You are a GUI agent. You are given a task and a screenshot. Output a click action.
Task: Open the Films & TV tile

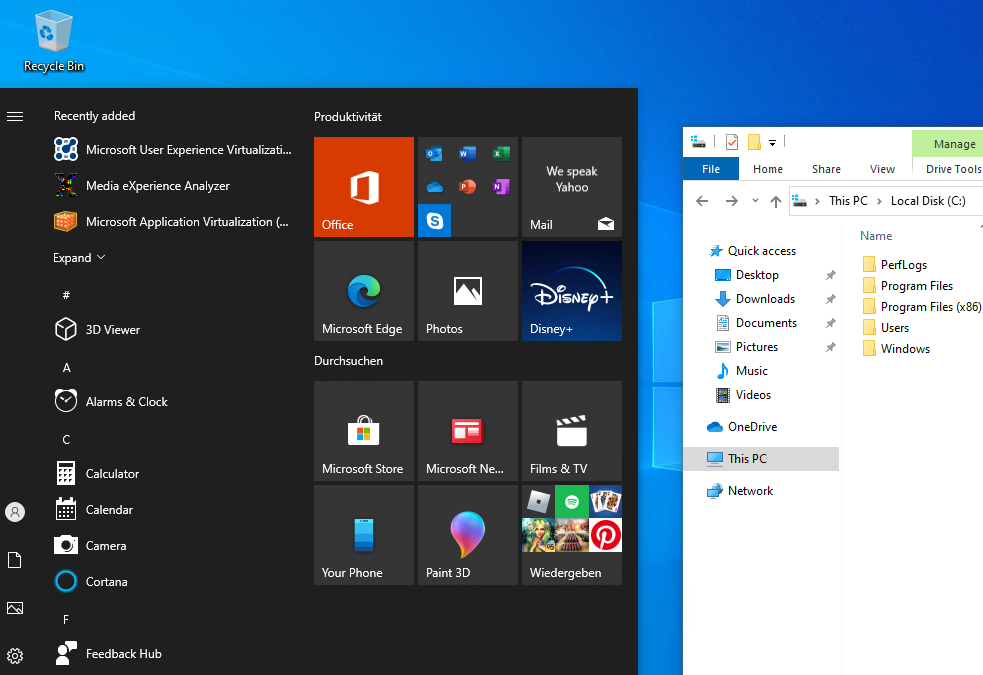tap(572, 431)
